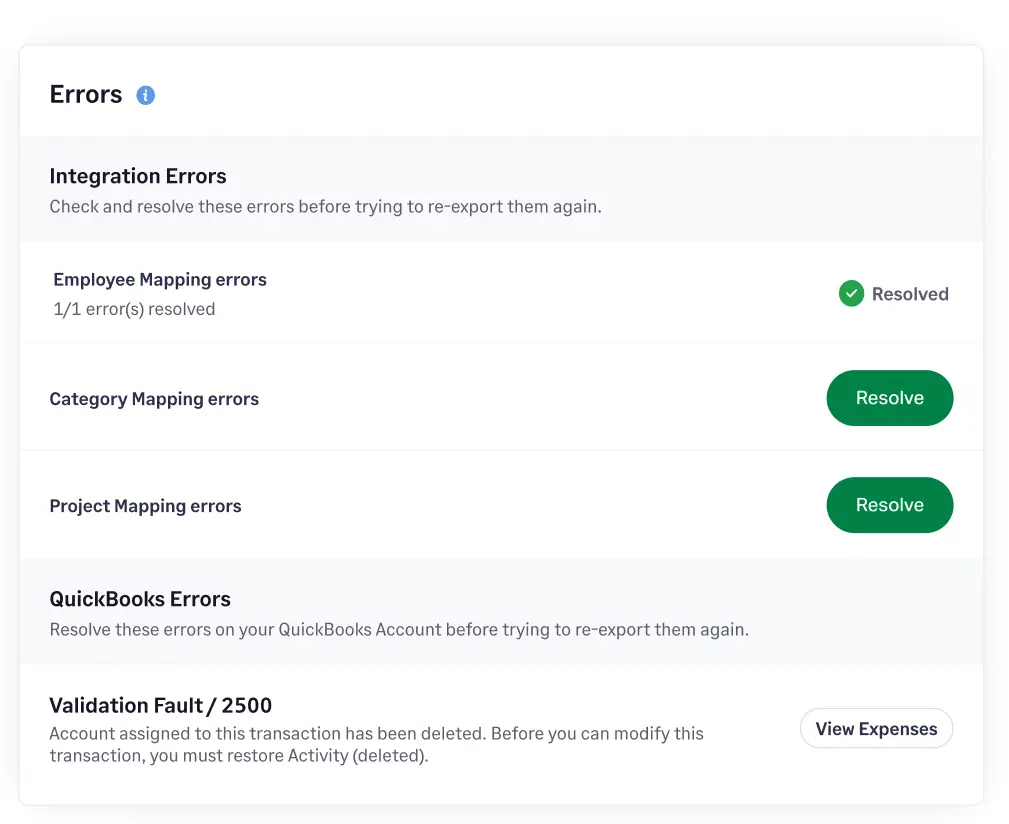Open the Validation Fault / 2500 entry

161,705
